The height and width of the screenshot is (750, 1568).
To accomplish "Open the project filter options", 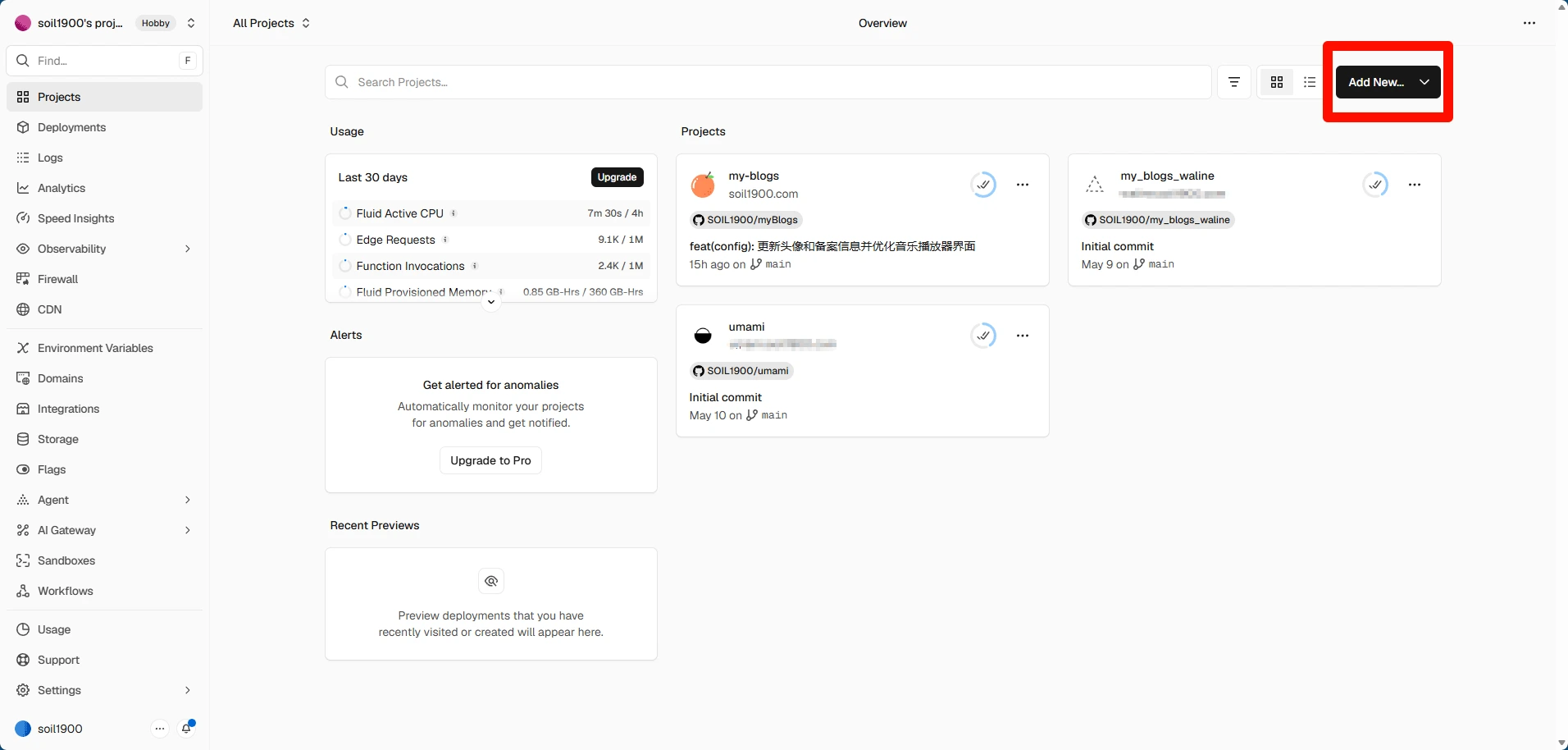I will (1234, 82).
